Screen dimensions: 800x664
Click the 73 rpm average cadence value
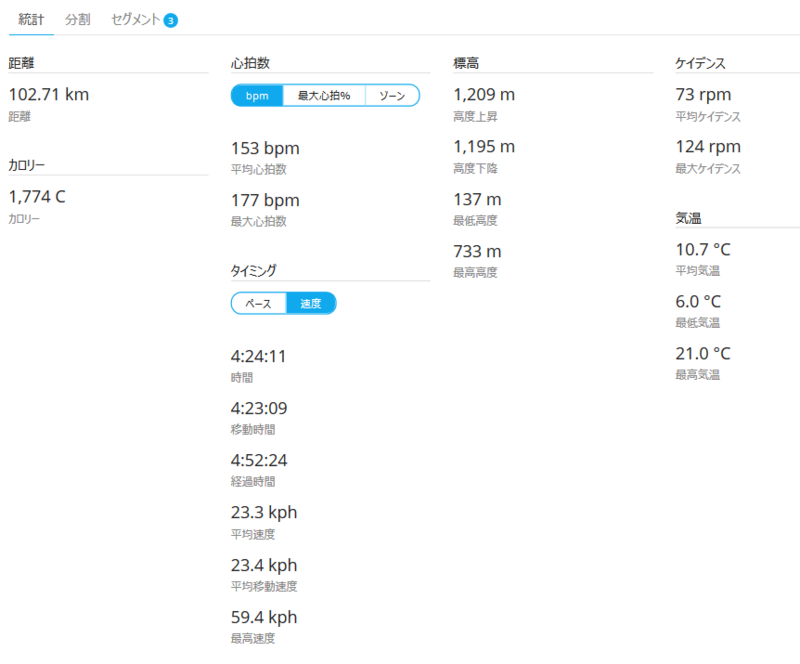[703, 95]
